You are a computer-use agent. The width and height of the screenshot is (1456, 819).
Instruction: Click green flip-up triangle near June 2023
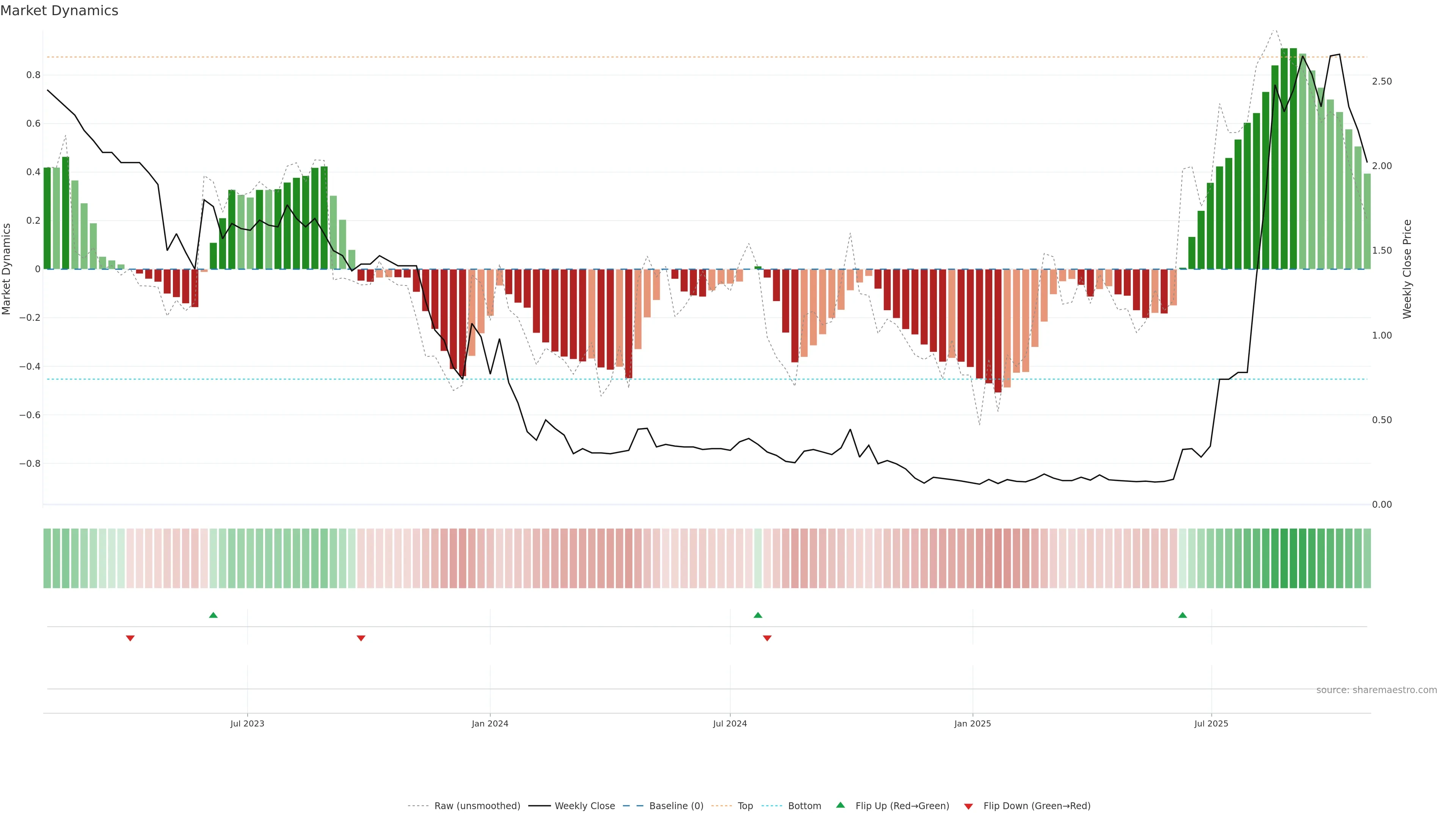coord(213,615)
